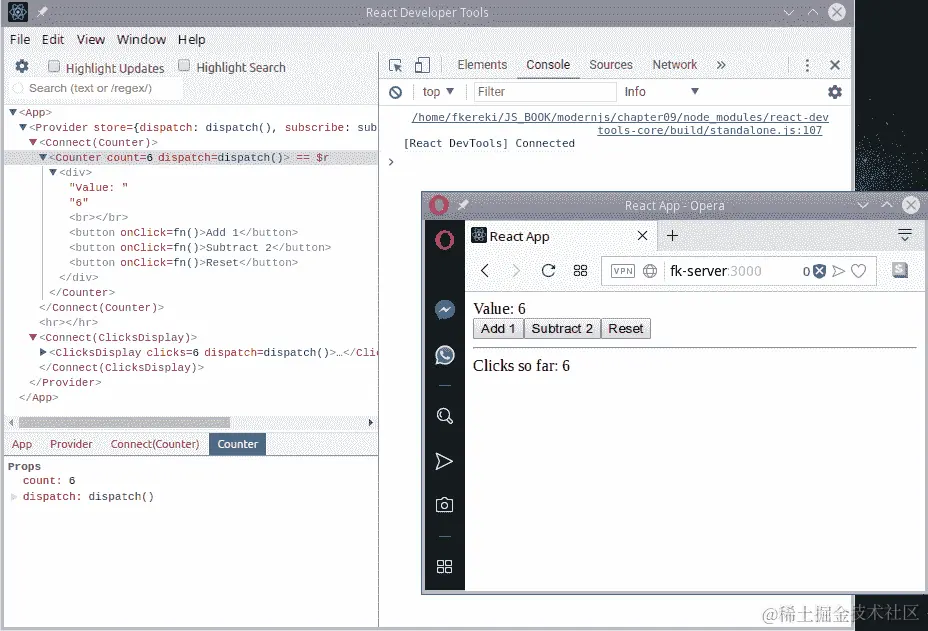The height and width of the screenshot is (631, 928).
Task: Open speed dial grid in Opera sidebar
Action: coord(444,566)
